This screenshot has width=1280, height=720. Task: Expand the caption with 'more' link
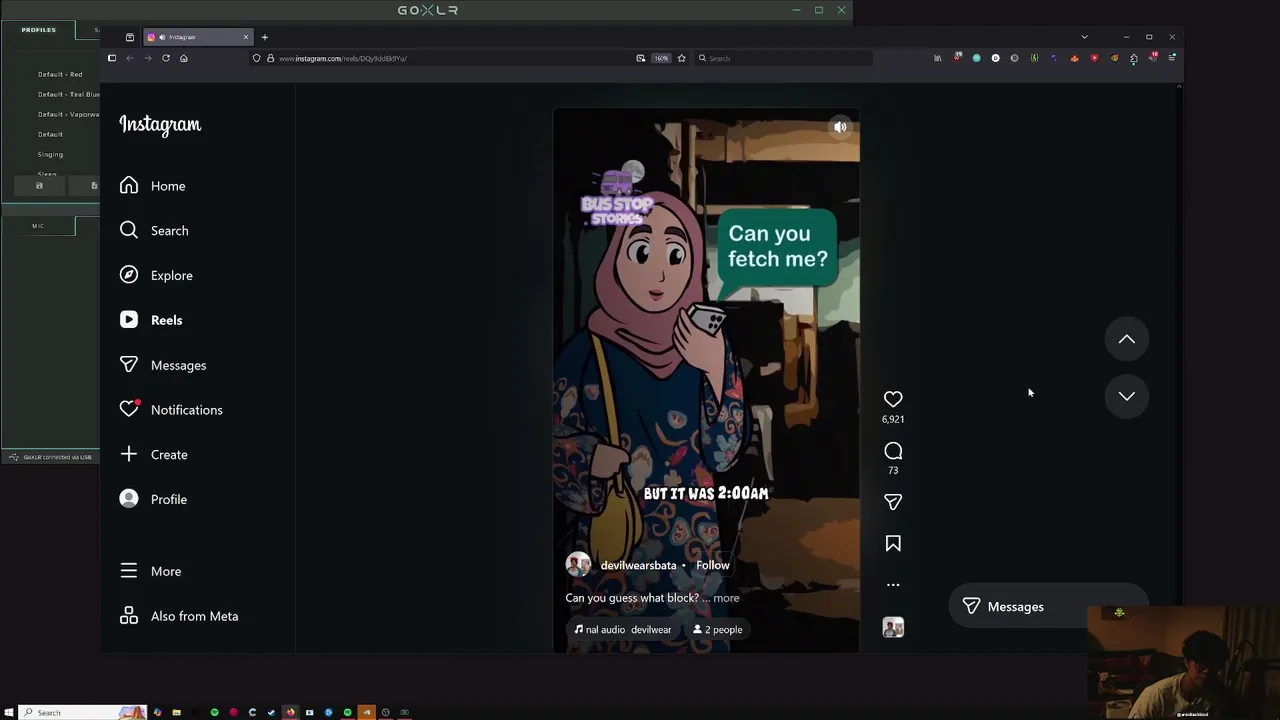[x=726, y=598]
